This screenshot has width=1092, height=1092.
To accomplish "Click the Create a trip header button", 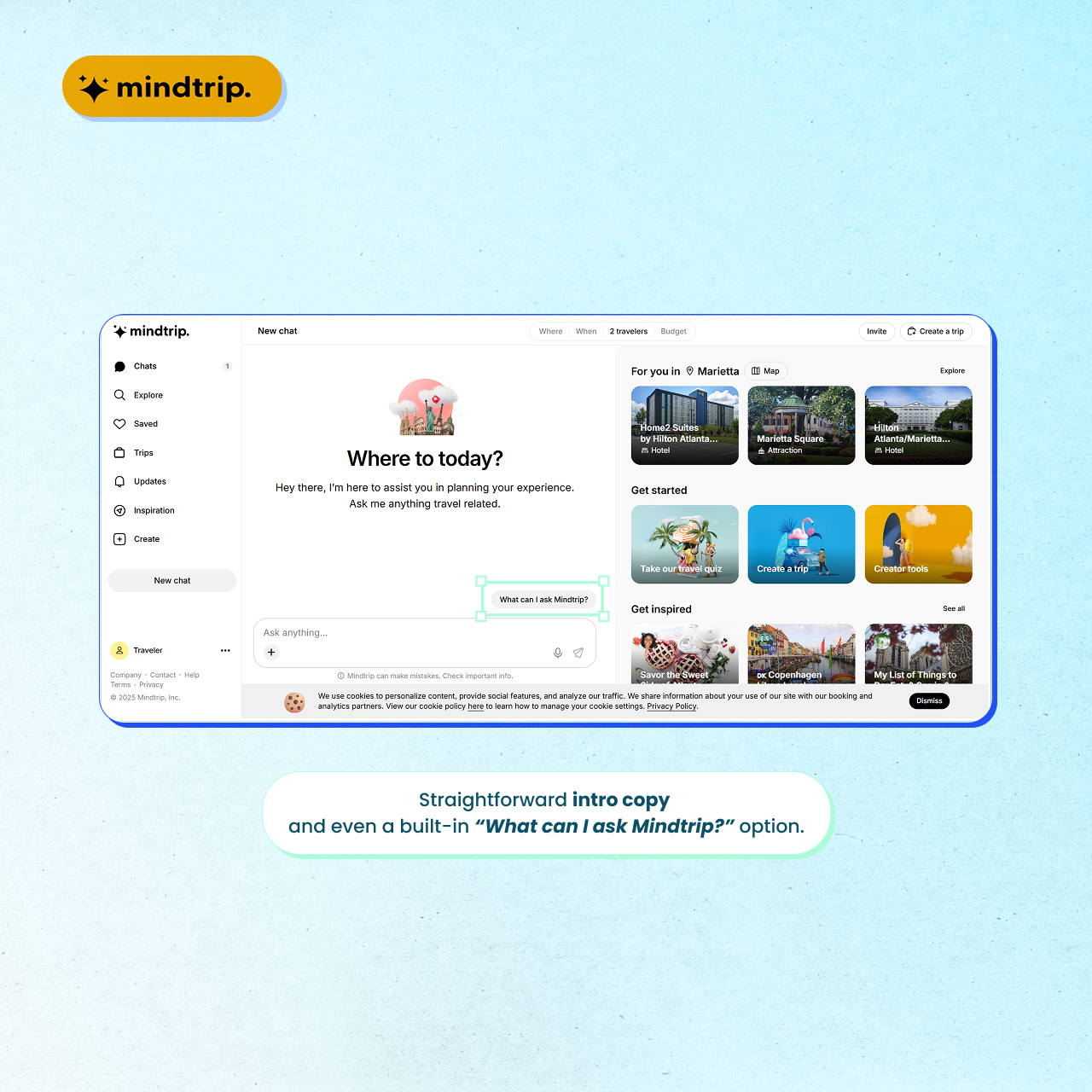I will point(936,332).
